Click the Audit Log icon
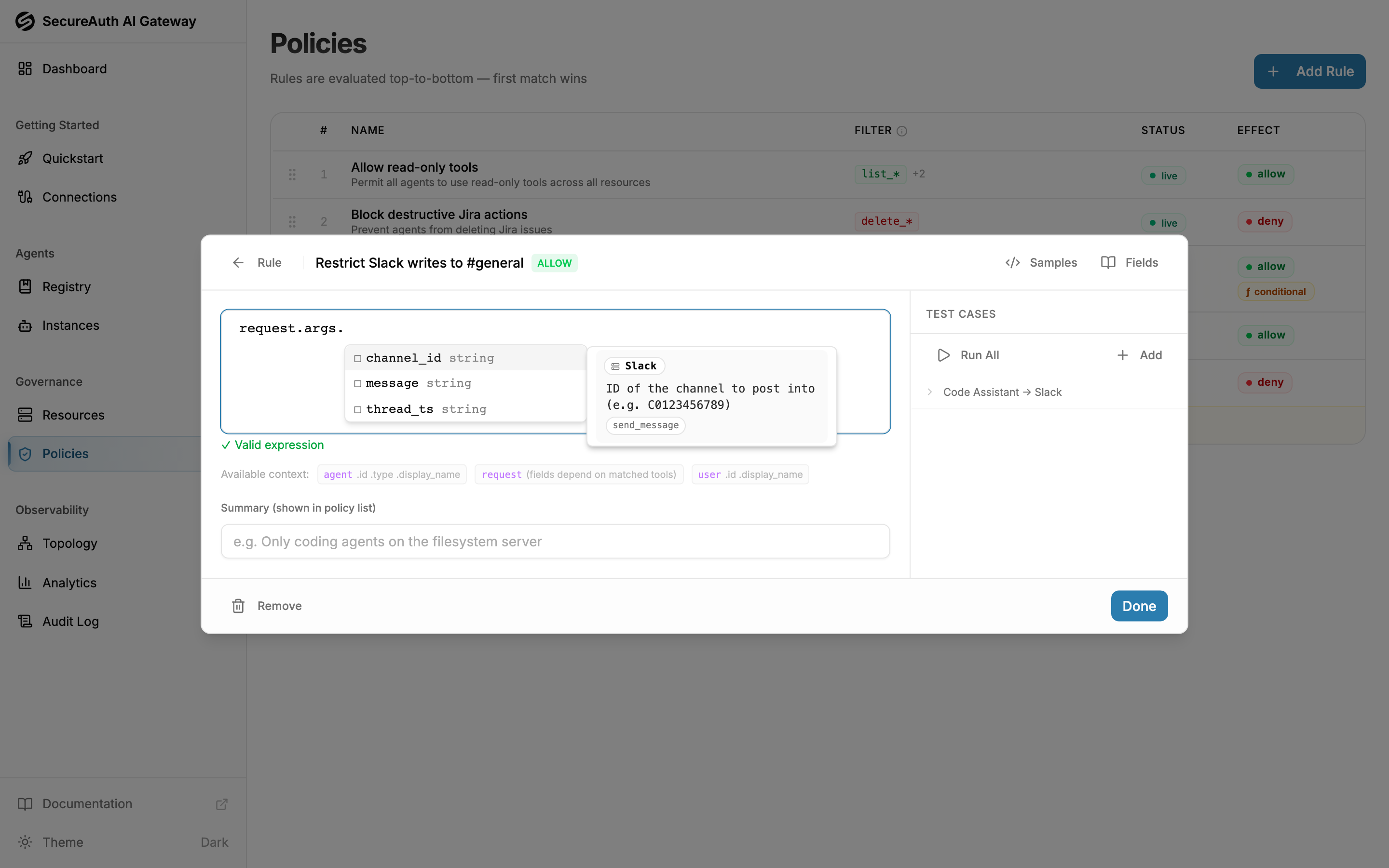This screenshot has width=1389, height=868. click(25, 621)
